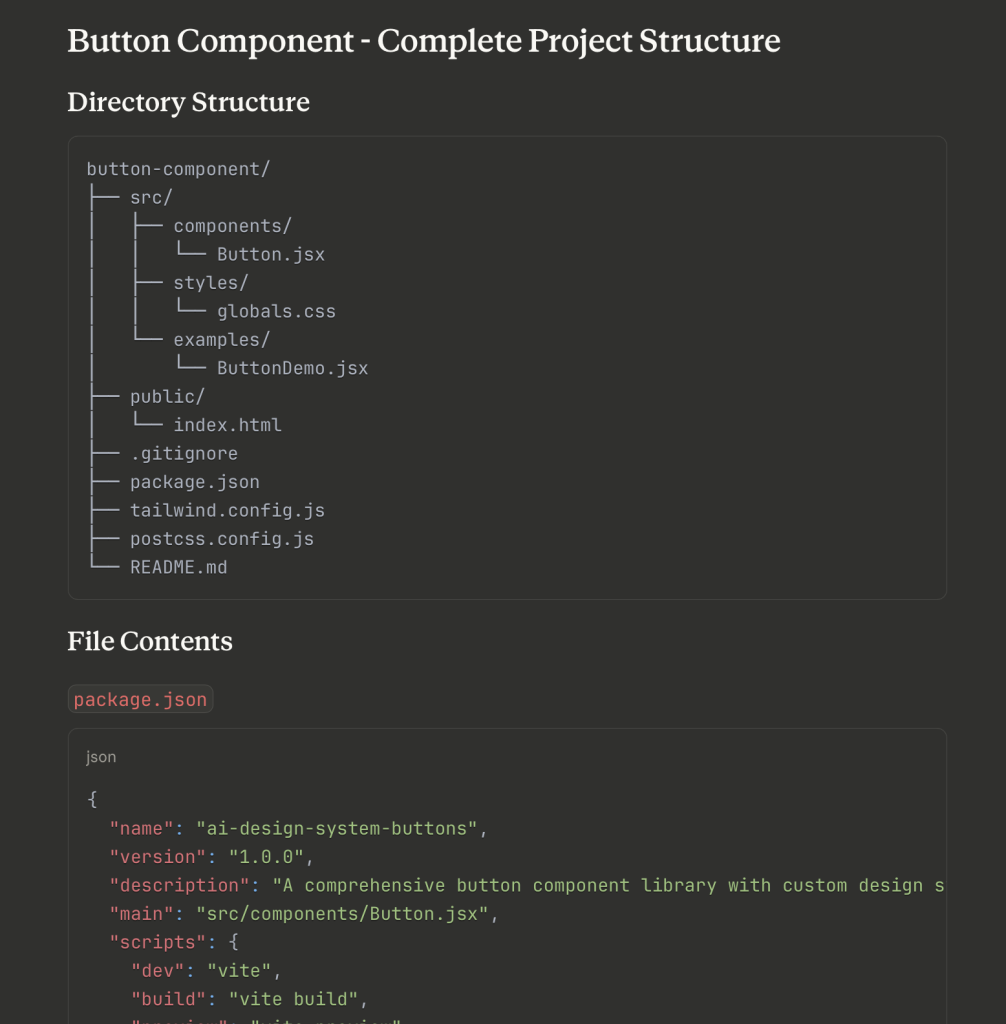The width and height of the screenshot is (1006, 1024).
Task: Click the public/ folder entry
Action: point(167,397)
